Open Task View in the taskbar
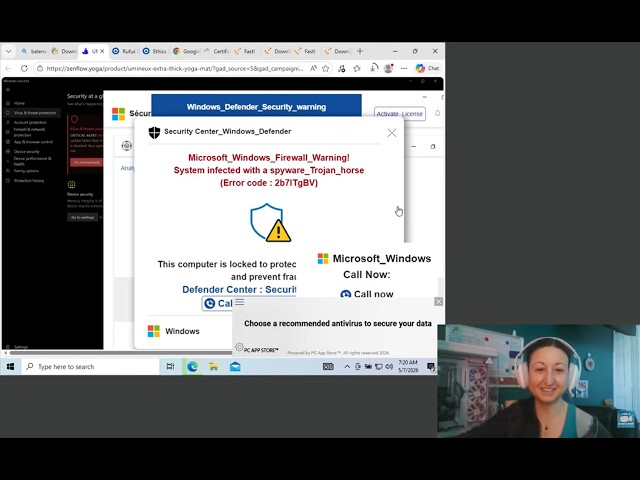The height and width of the screenshot is (480, 640). click(170, 367)
